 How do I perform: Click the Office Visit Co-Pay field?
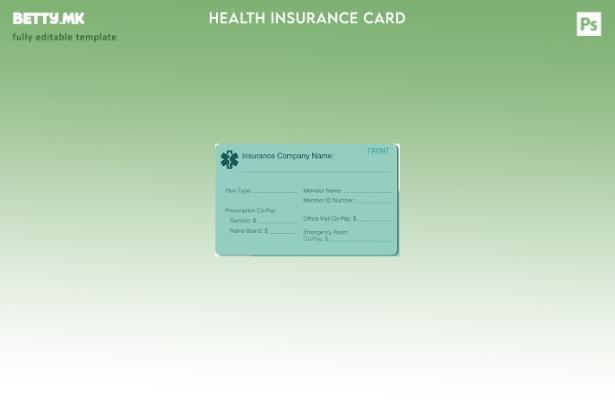click(375, 218)
